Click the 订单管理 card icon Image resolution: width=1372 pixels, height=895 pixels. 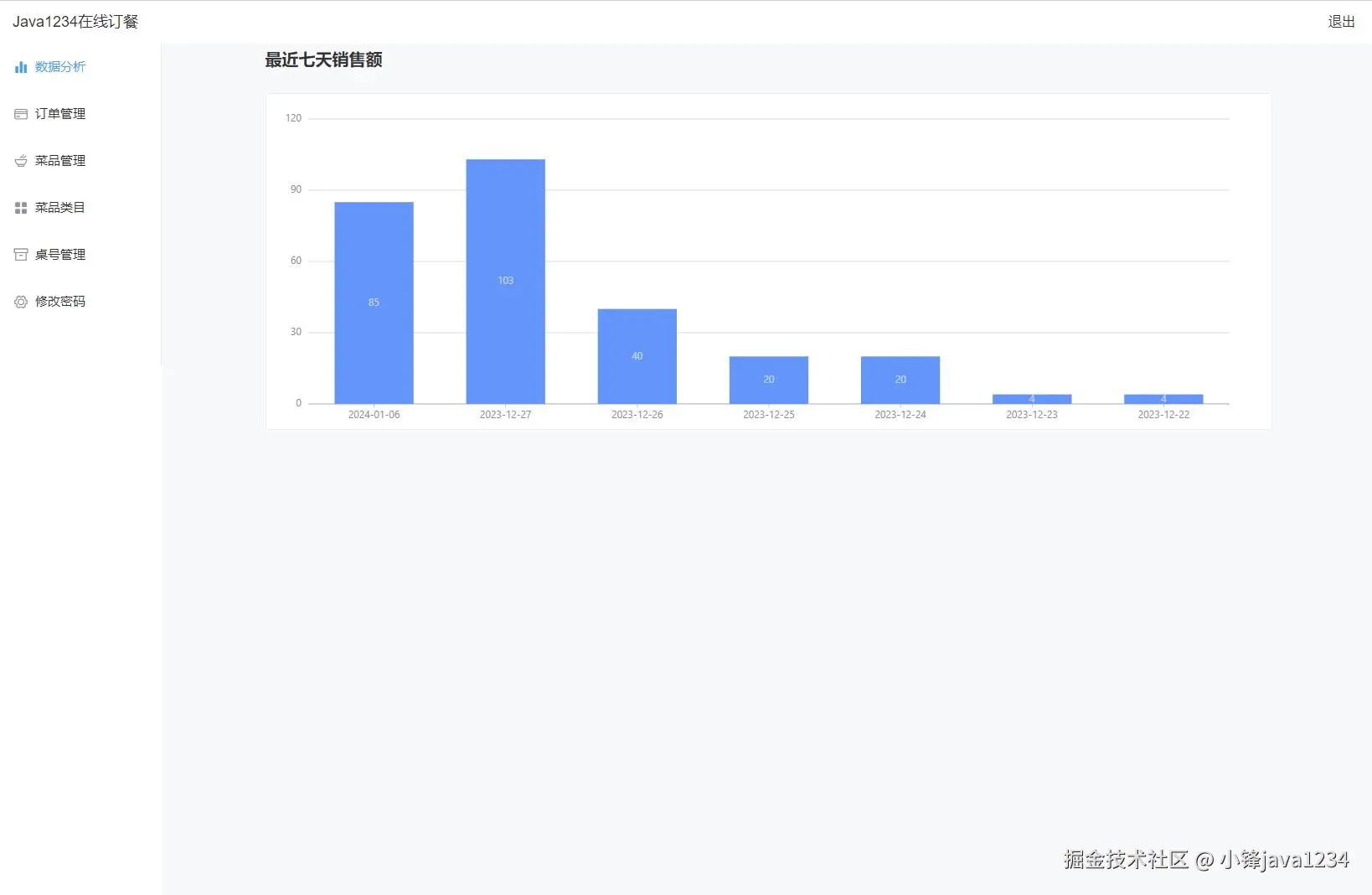(x=21, y=114)
